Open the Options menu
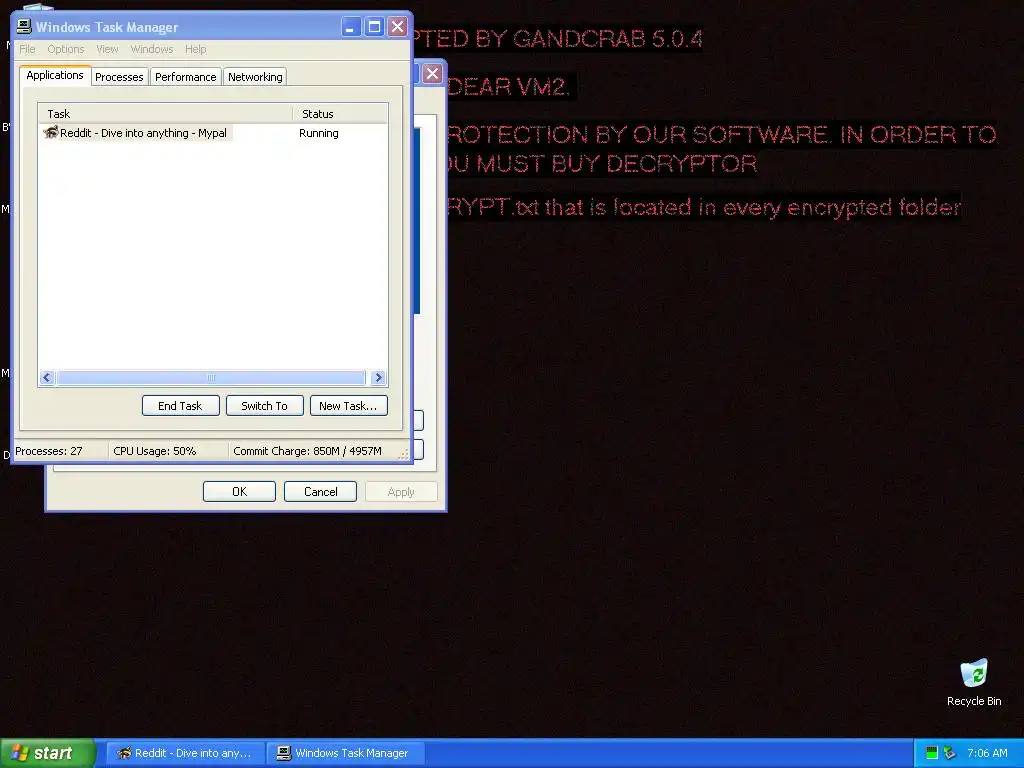Screen dimensions: 1024x768 tap(65, 49)
